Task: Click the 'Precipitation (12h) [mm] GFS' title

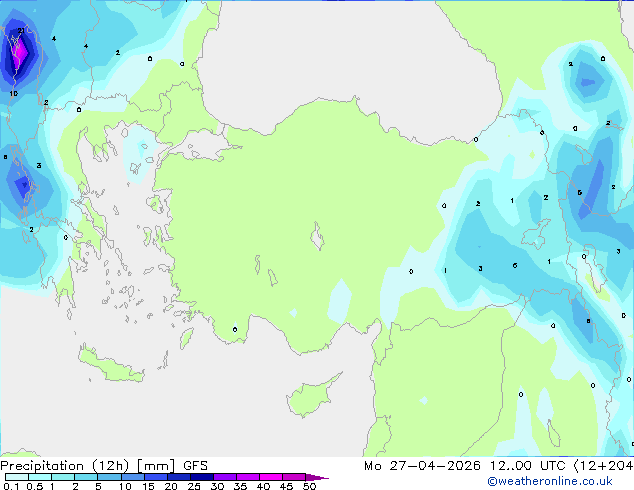Action: pos(104,466)
